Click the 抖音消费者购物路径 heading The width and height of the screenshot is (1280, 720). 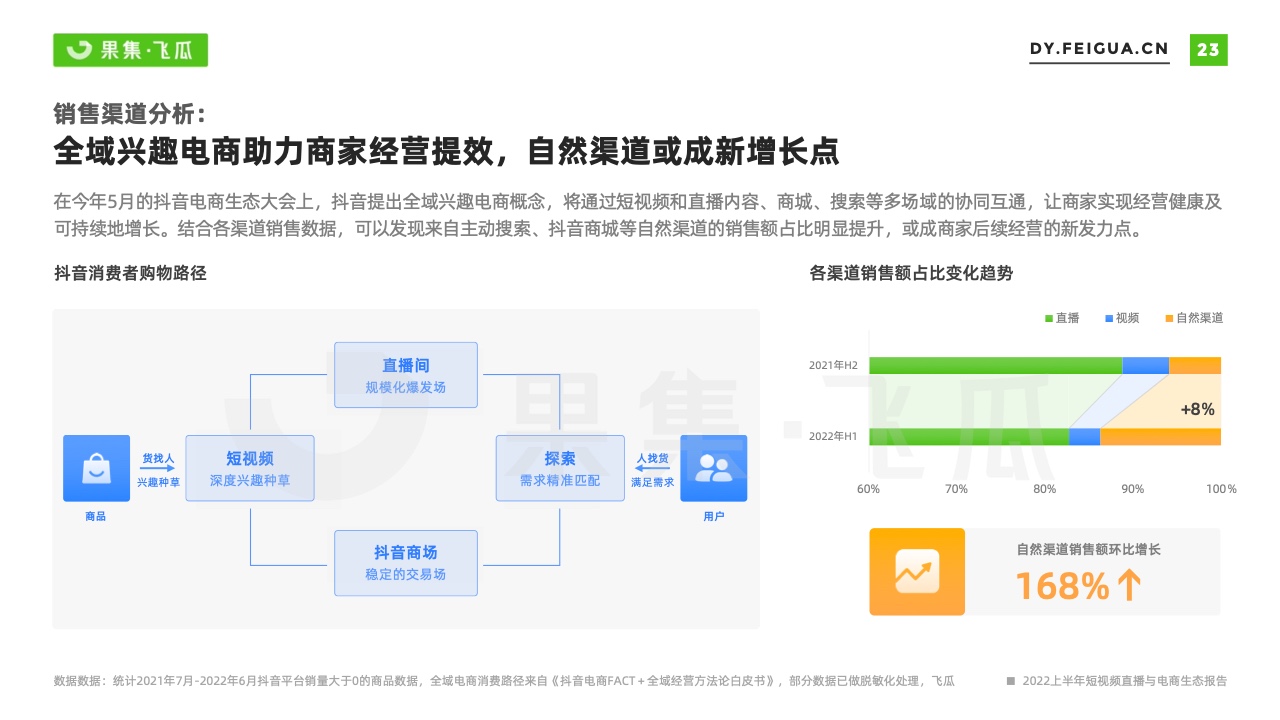130,272
